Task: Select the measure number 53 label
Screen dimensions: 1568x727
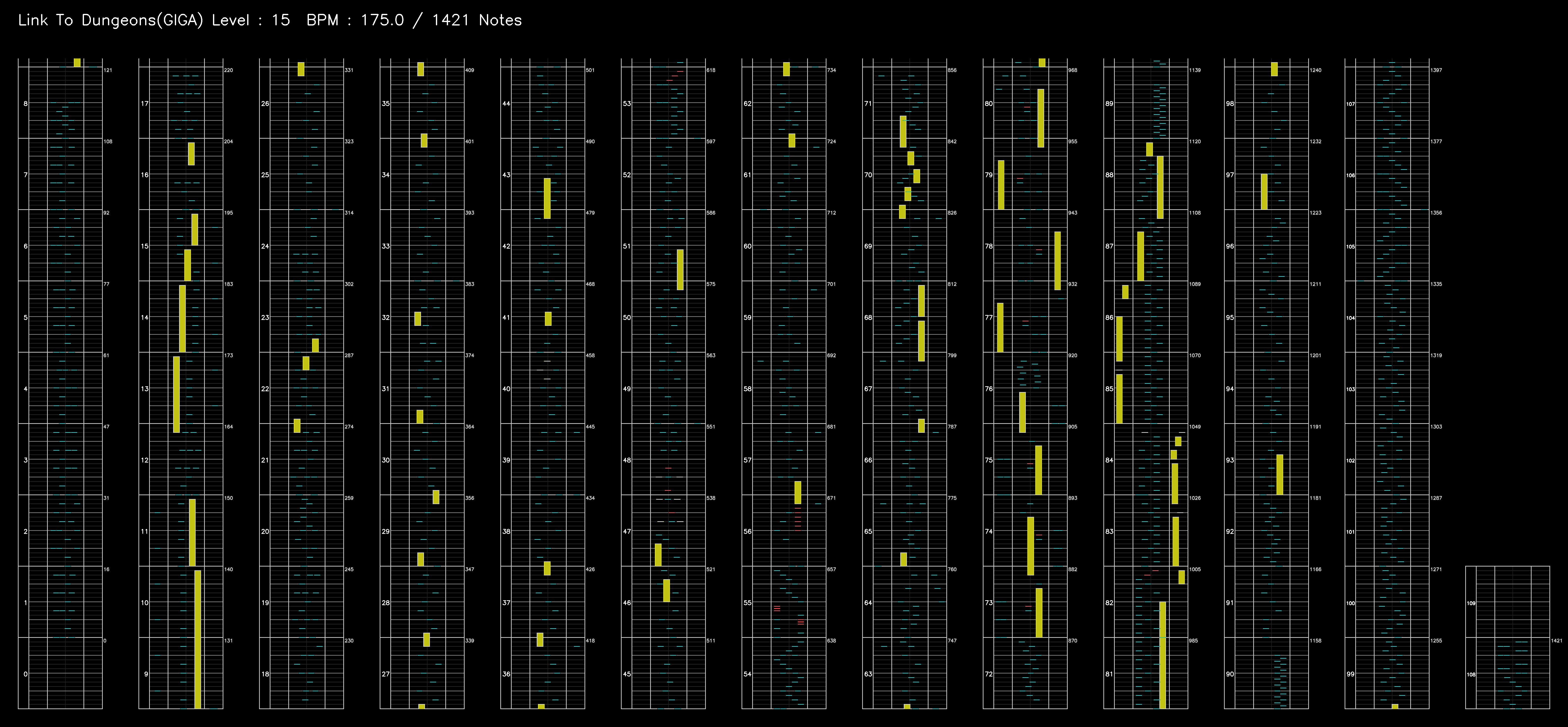Action: coord(627,104)
